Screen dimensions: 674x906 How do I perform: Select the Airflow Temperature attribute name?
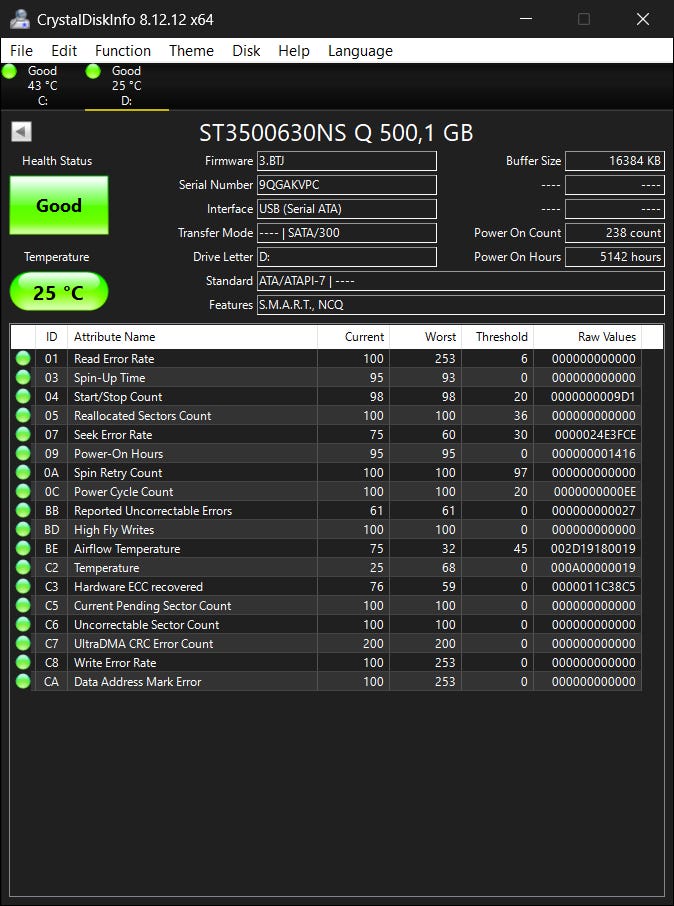point(127,548)
